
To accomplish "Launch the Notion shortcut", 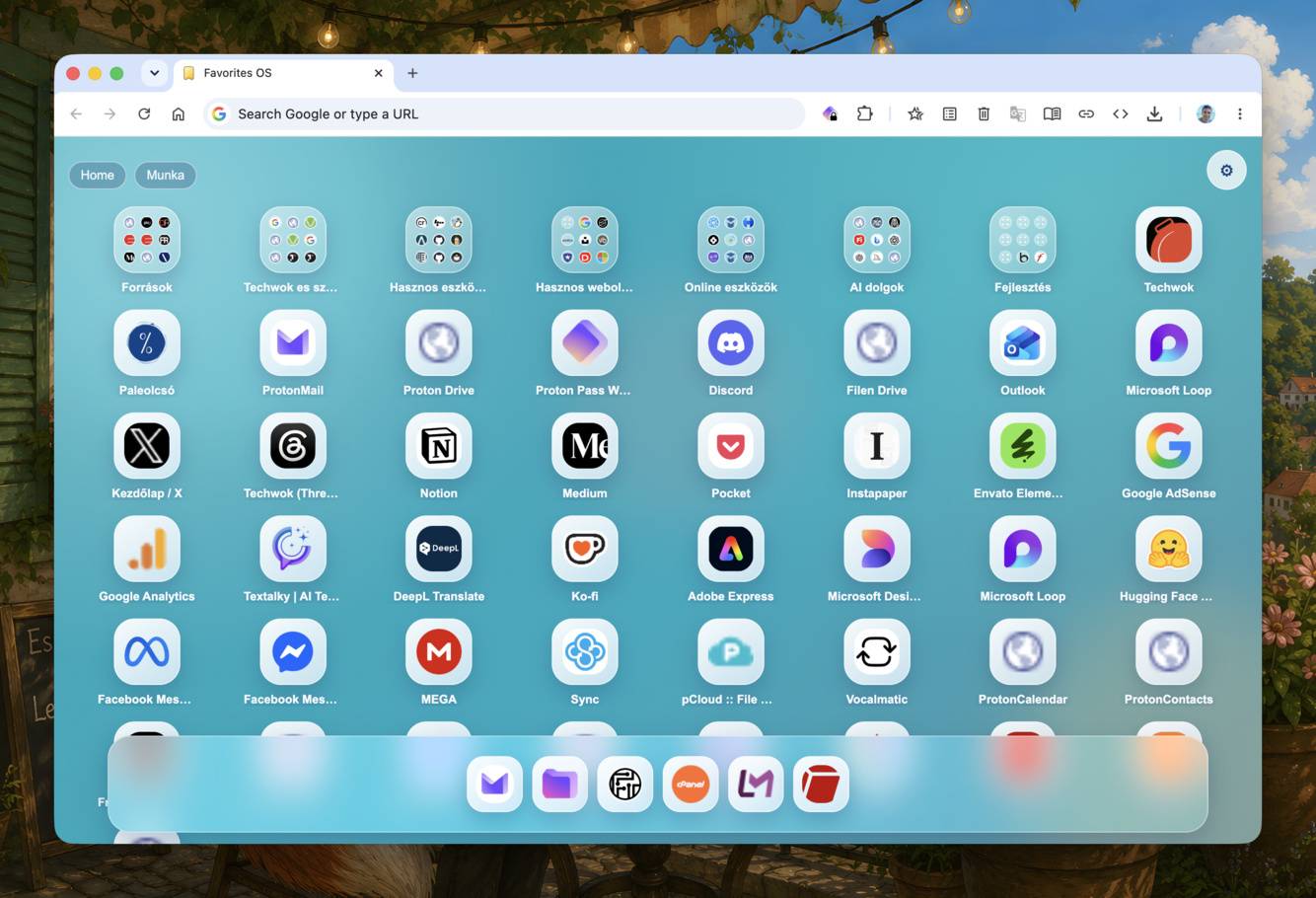I will tap(439, 446).
